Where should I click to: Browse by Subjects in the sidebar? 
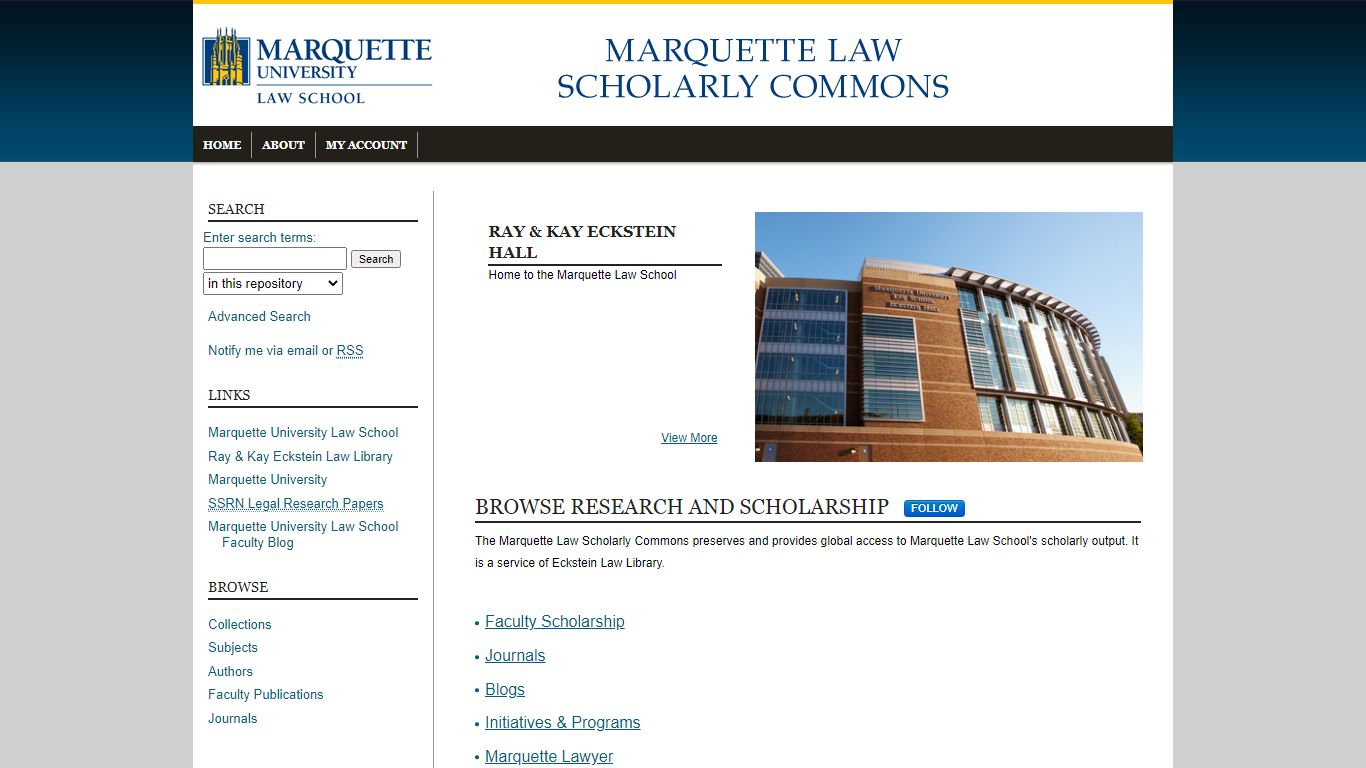(233, 648)
